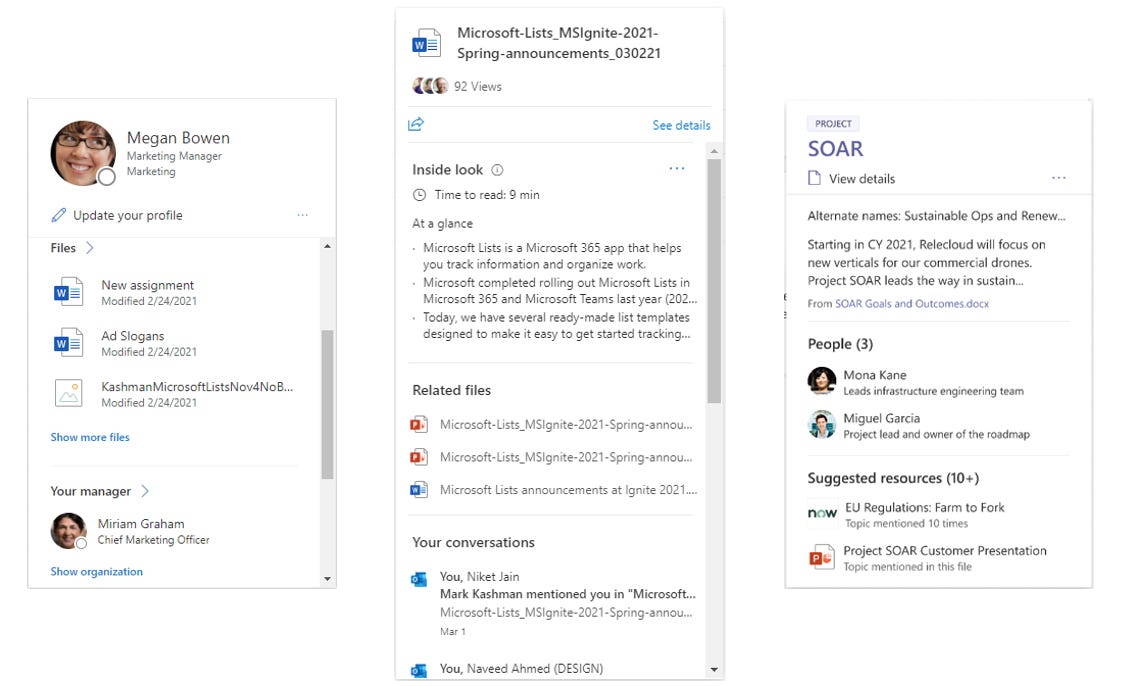The height and width of the screenshot is (686, 1121).
Task: Open the New assignment file name
Action: pyautogui.click(x=147, y=285)
